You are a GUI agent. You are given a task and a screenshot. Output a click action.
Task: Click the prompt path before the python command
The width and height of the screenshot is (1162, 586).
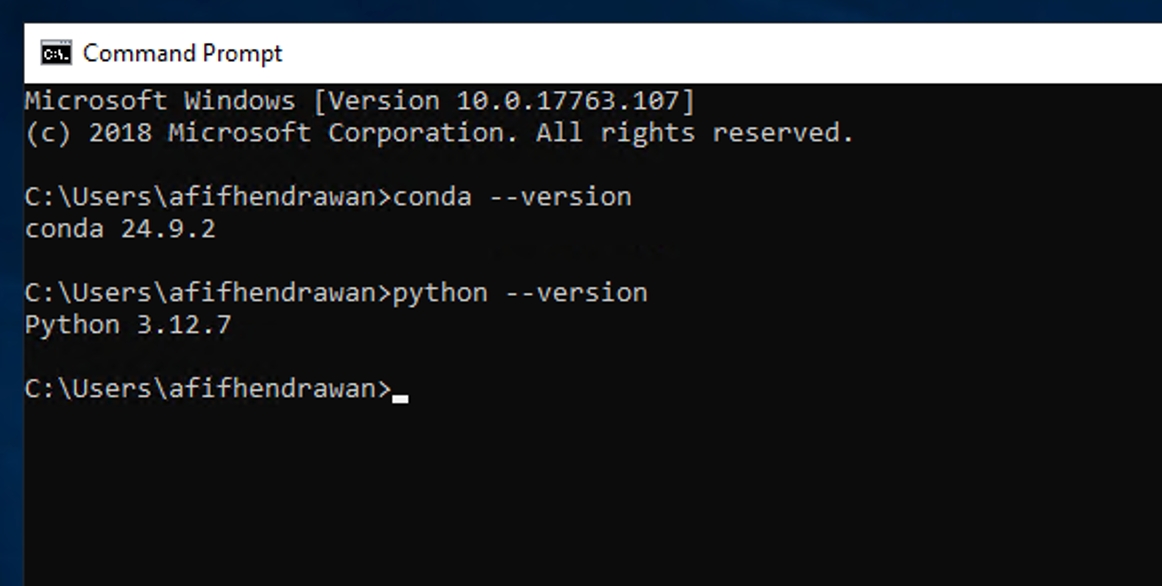click(207, 293)
